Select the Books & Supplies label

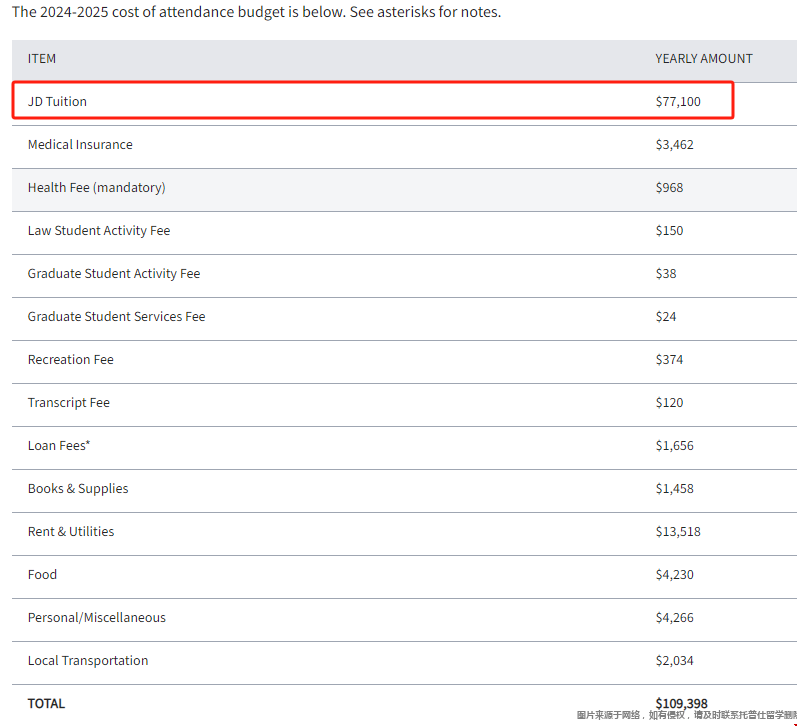click(78, 489)
